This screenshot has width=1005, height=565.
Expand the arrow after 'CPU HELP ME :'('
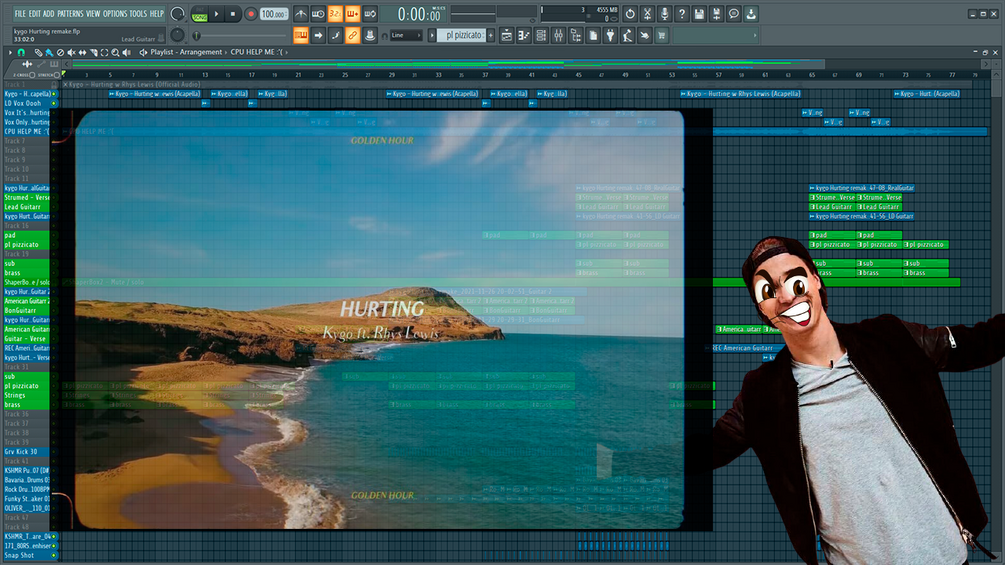tap(287, 53)
